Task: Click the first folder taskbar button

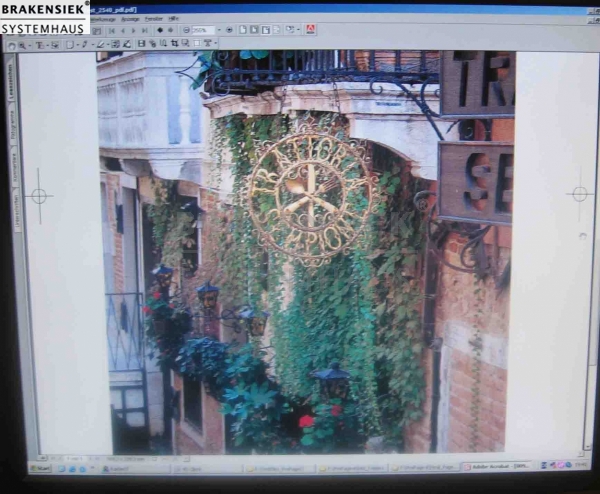Action: 280,468
